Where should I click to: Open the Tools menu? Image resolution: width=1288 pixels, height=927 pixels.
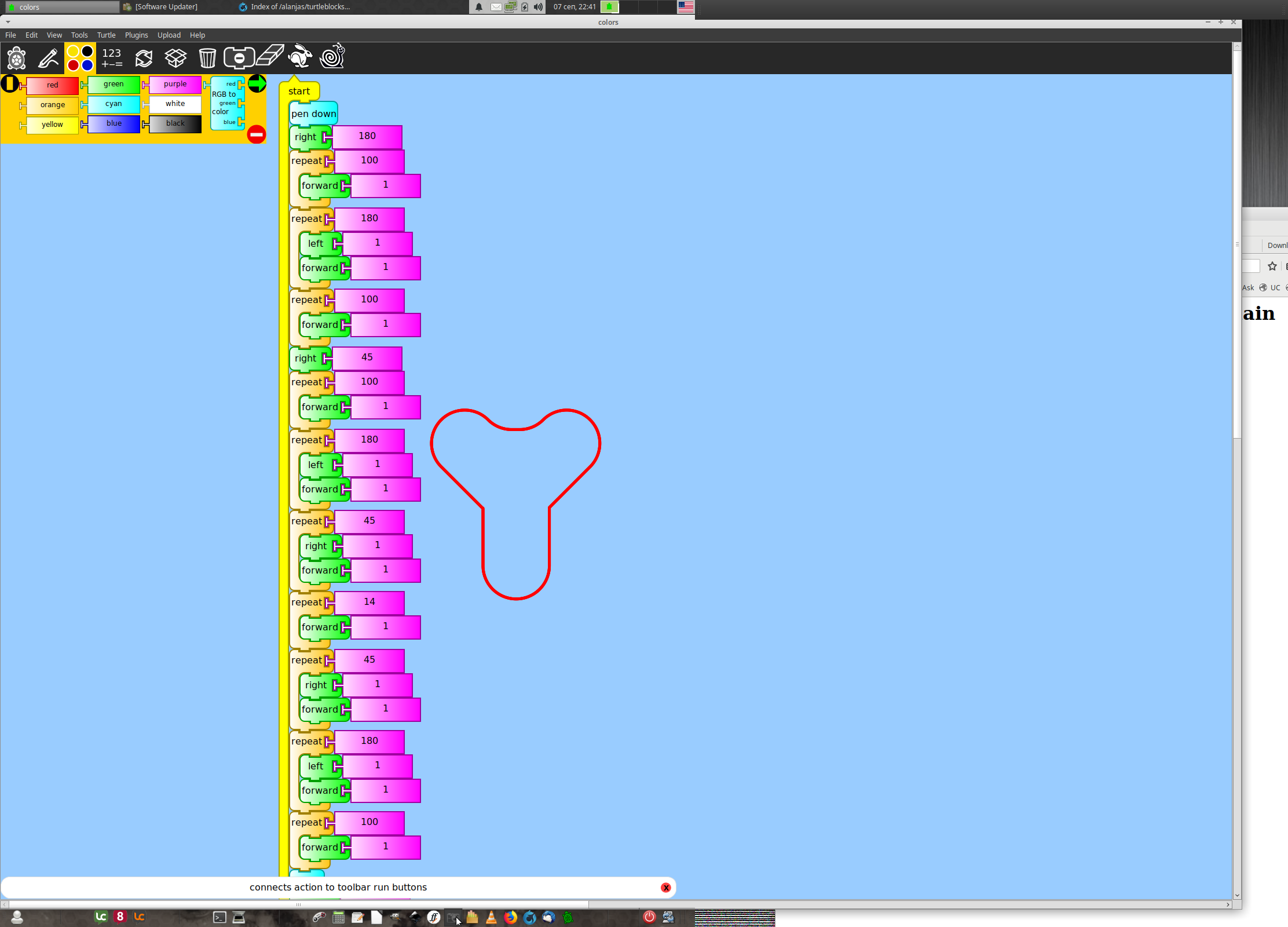79,35
